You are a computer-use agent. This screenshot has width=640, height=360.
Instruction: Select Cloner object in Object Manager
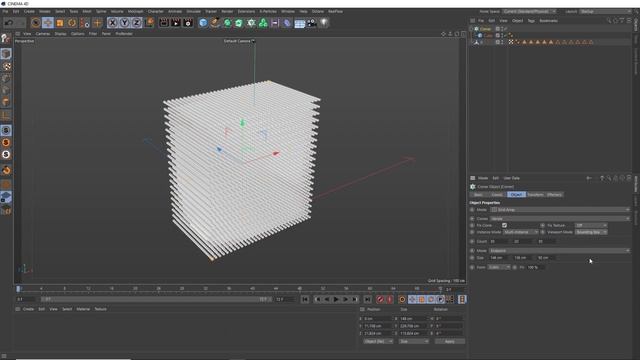485,29
